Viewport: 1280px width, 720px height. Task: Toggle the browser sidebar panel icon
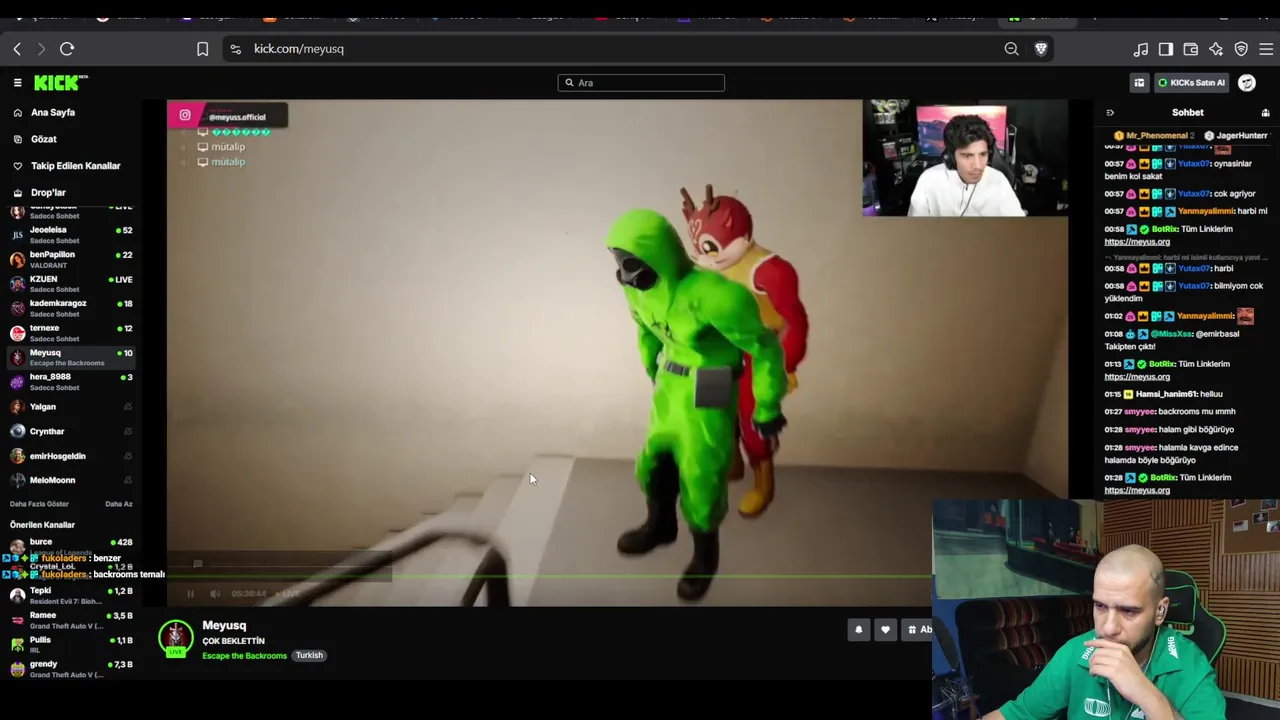coord(1166,49)
